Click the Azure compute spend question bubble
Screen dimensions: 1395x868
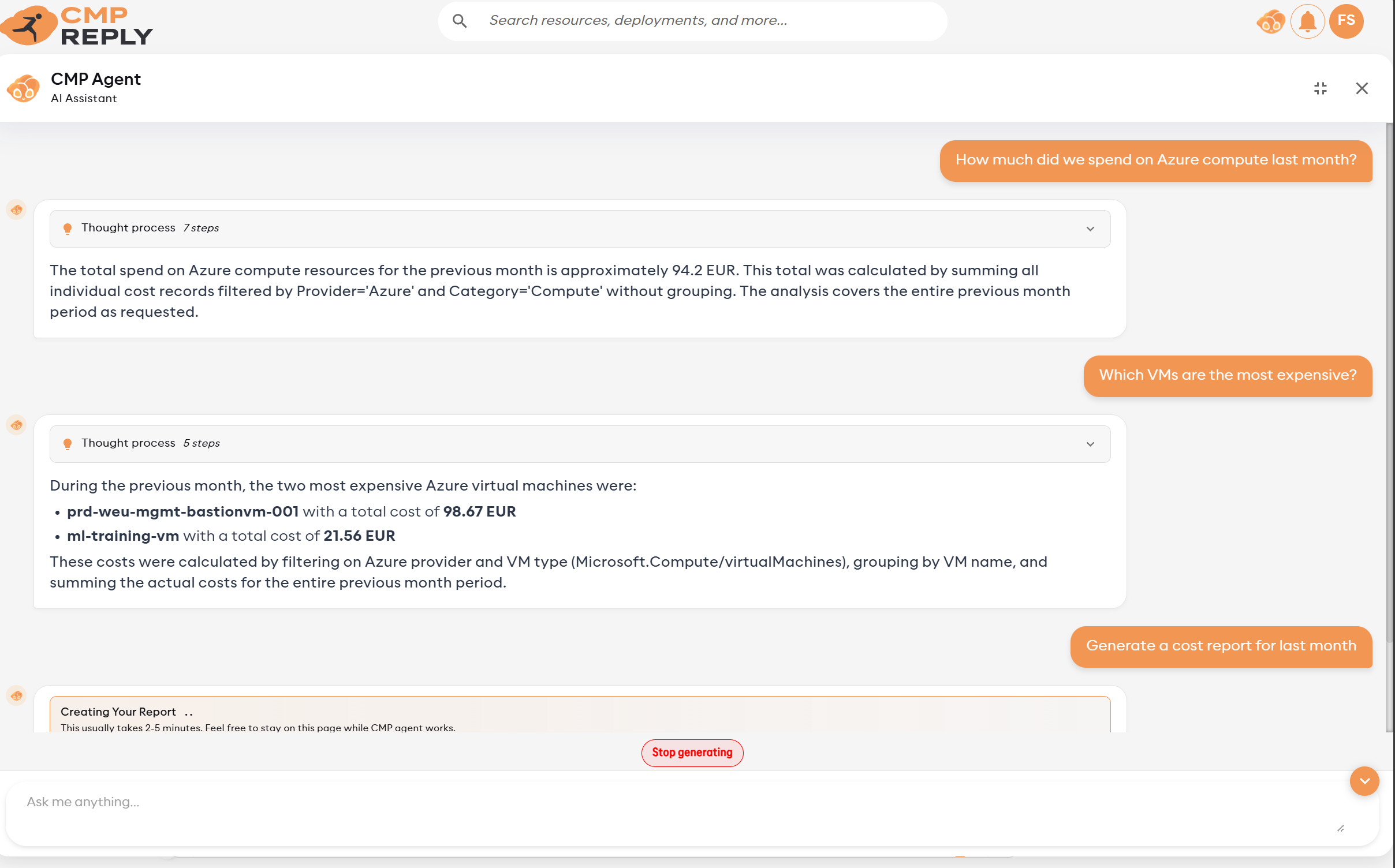(x=1155, y=160)
